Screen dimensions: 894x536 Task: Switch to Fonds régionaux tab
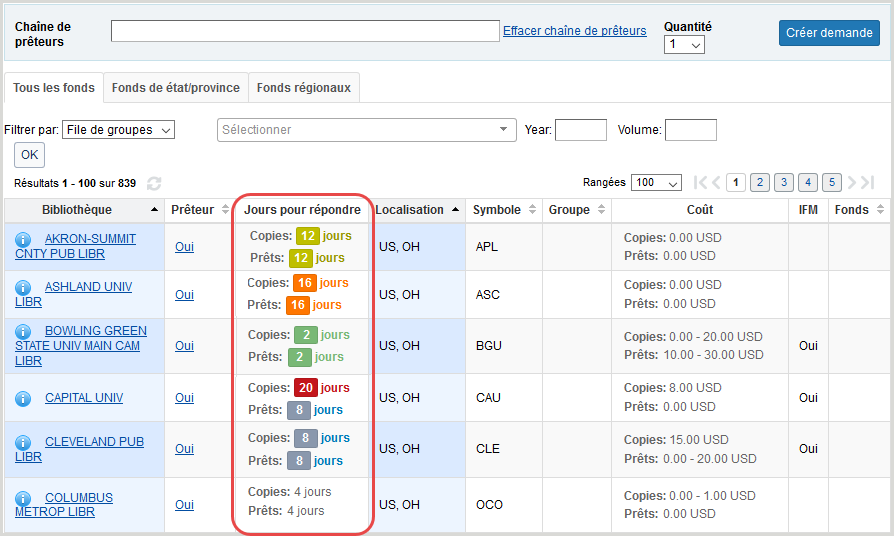point(303,88)
